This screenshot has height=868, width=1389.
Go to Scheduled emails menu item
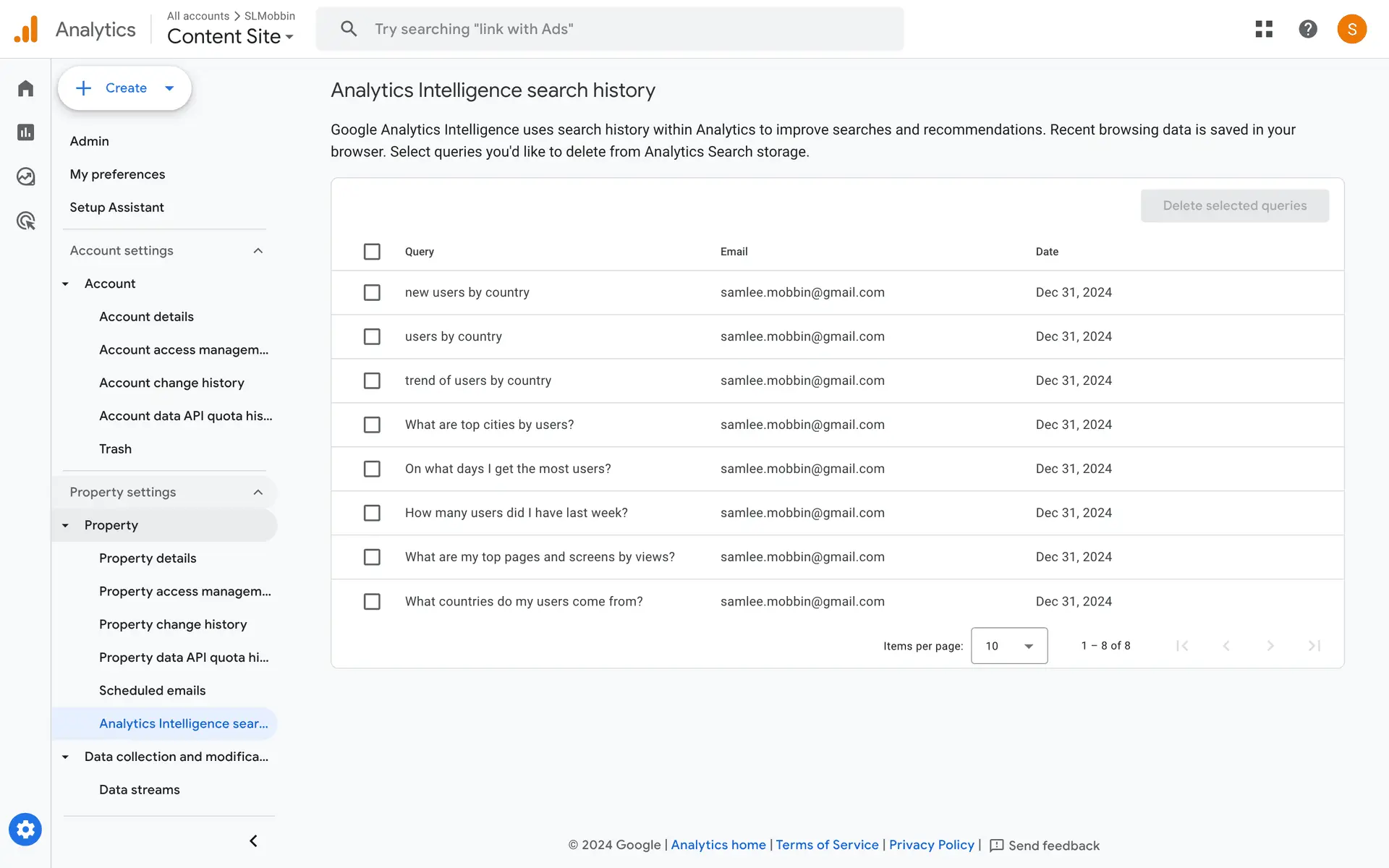coord(152,691)
